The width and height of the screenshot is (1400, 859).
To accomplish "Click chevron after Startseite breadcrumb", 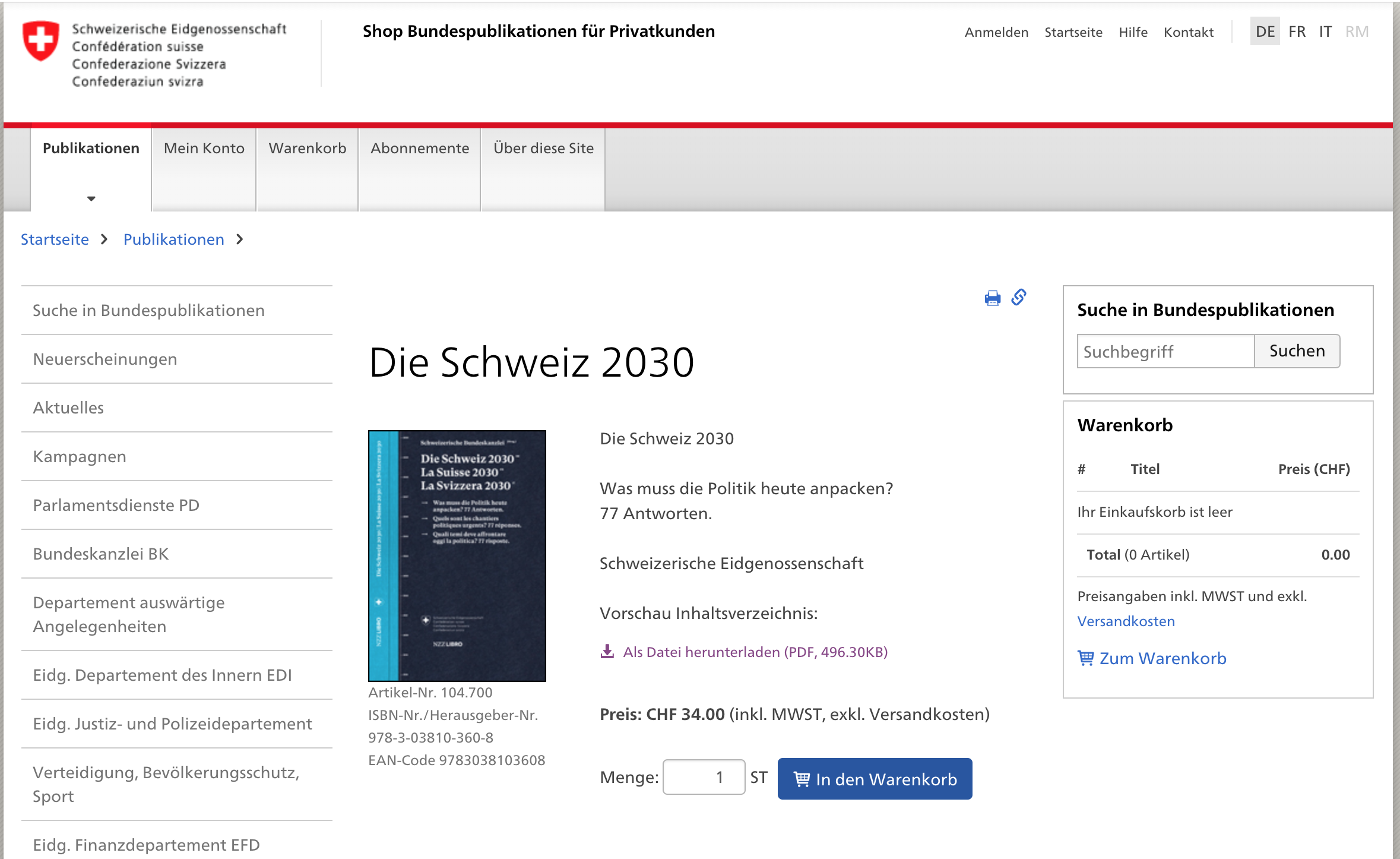I will [104, 239].
